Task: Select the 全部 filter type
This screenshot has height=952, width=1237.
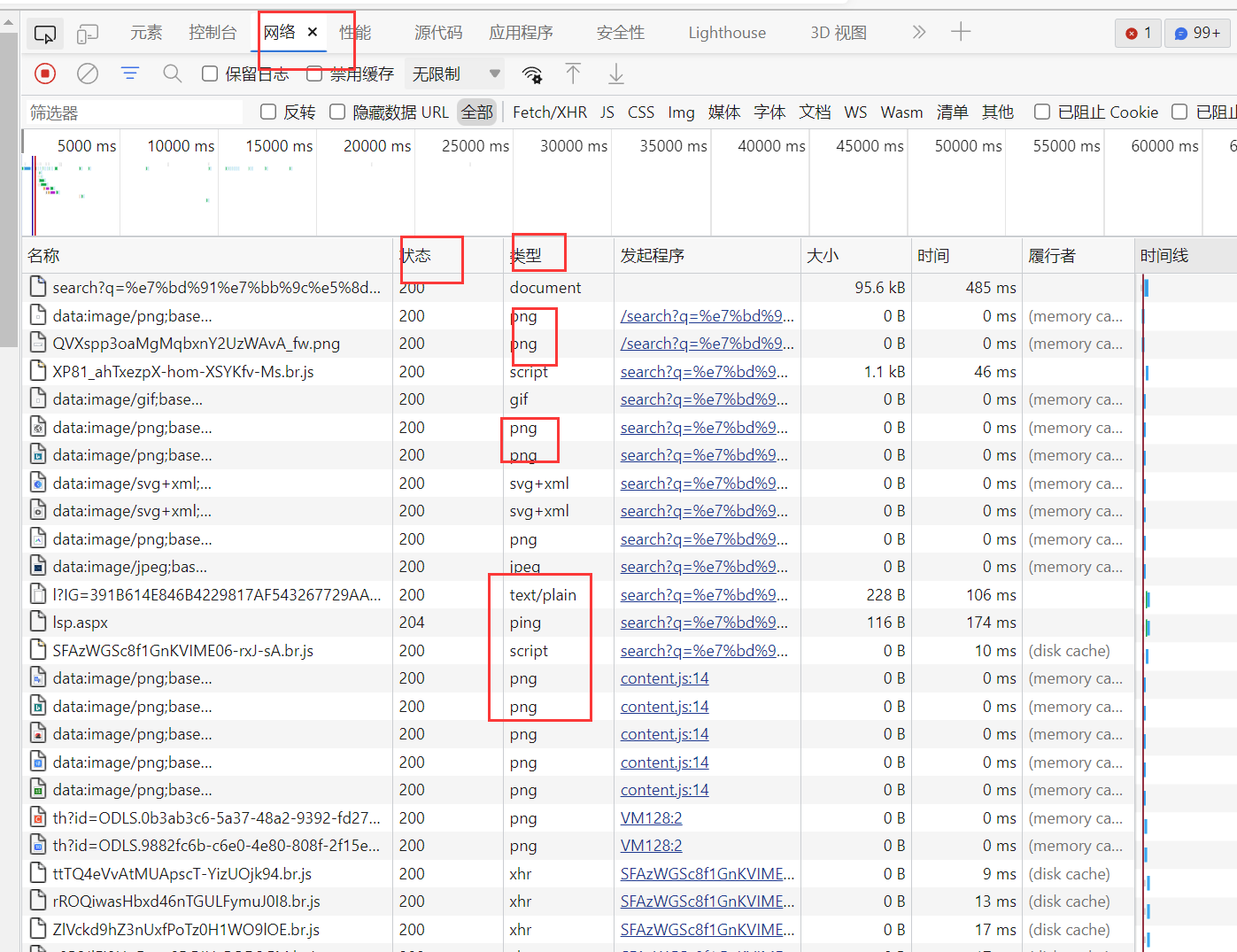Action: pyautogui.click(x=476, y=112)
